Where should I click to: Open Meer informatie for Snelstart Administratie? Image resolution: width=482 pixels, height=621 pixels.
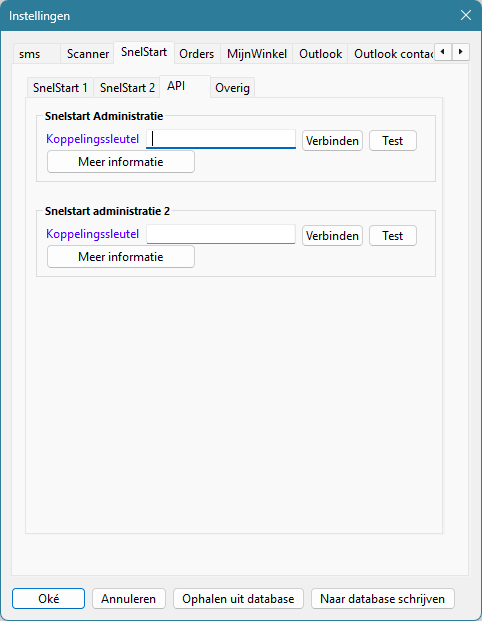121,162
